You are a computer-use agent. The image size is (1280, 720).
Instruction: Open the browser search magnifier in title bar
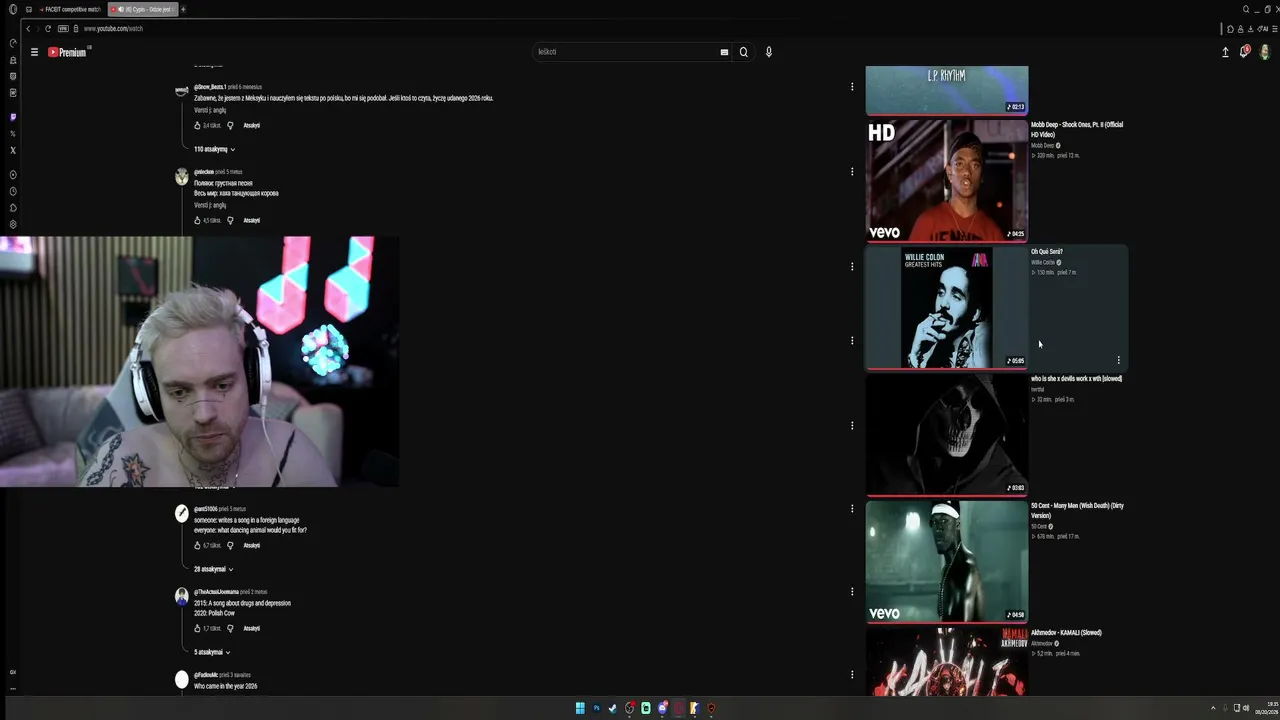(x=1246, y=9)
